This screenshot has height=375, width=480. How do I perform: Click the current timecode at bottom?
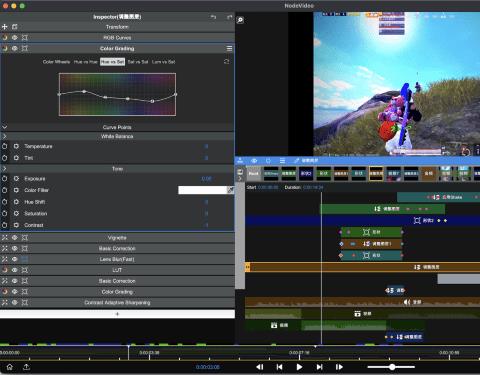[208, 367]
